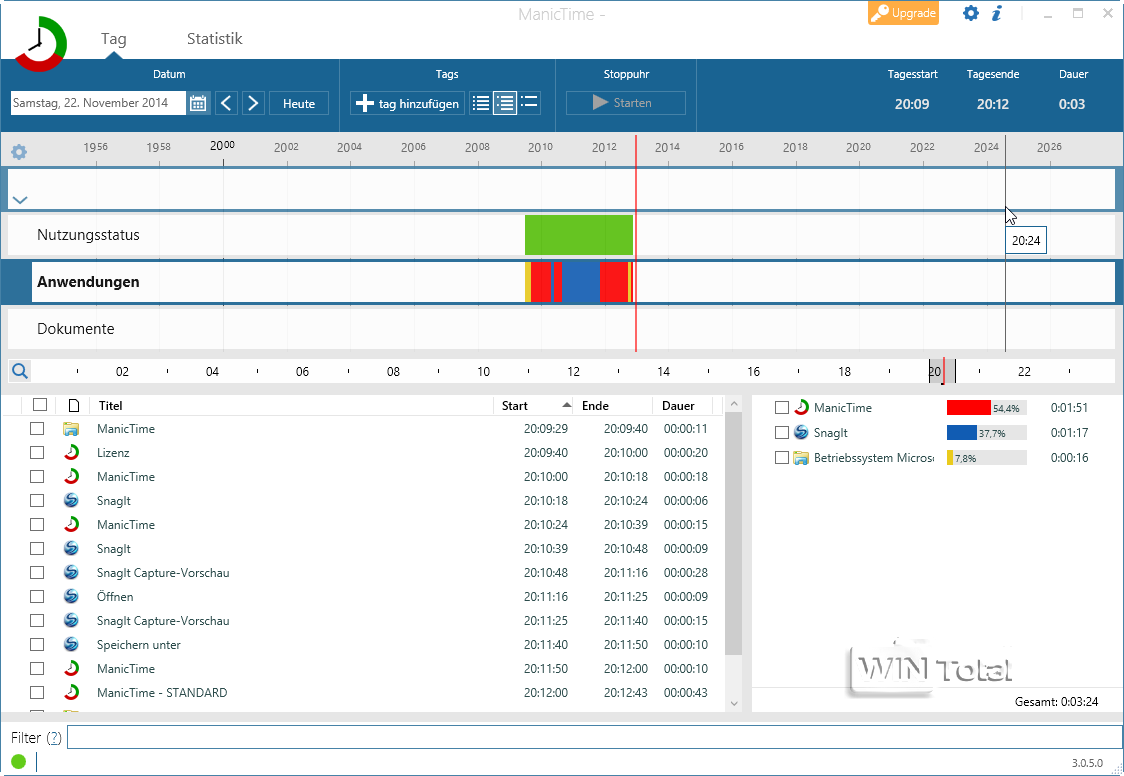Open the calendar date picker icon
Screen dimensions: 1124x776
198,103
